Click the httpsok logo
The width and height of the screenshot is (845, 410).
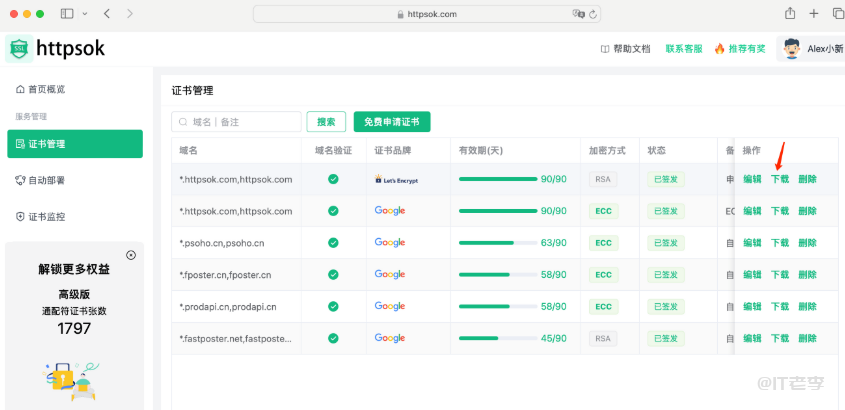click(55, 48)
